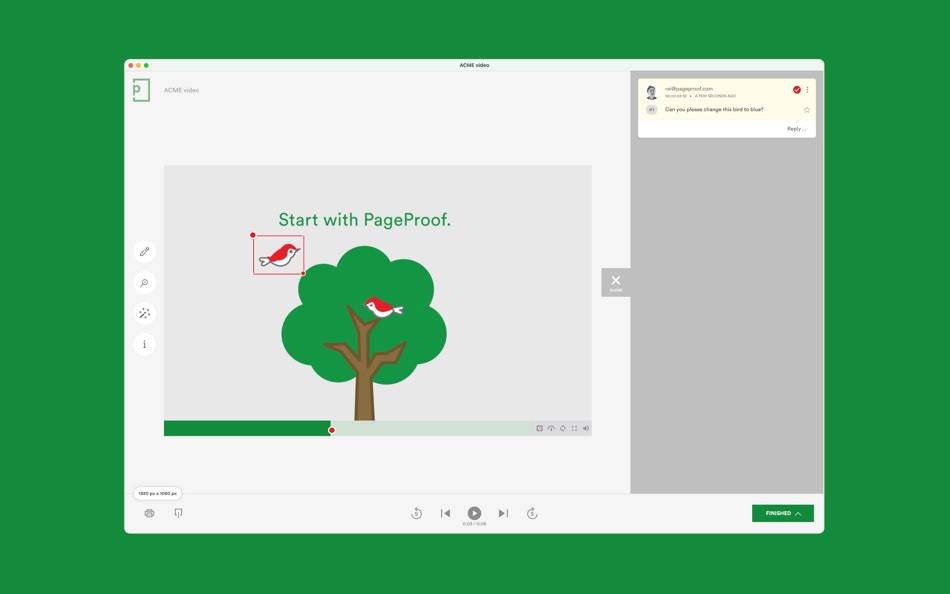
Task: Click comment text about blue bird
Action: pyautogui.click(x=714, y=110)
